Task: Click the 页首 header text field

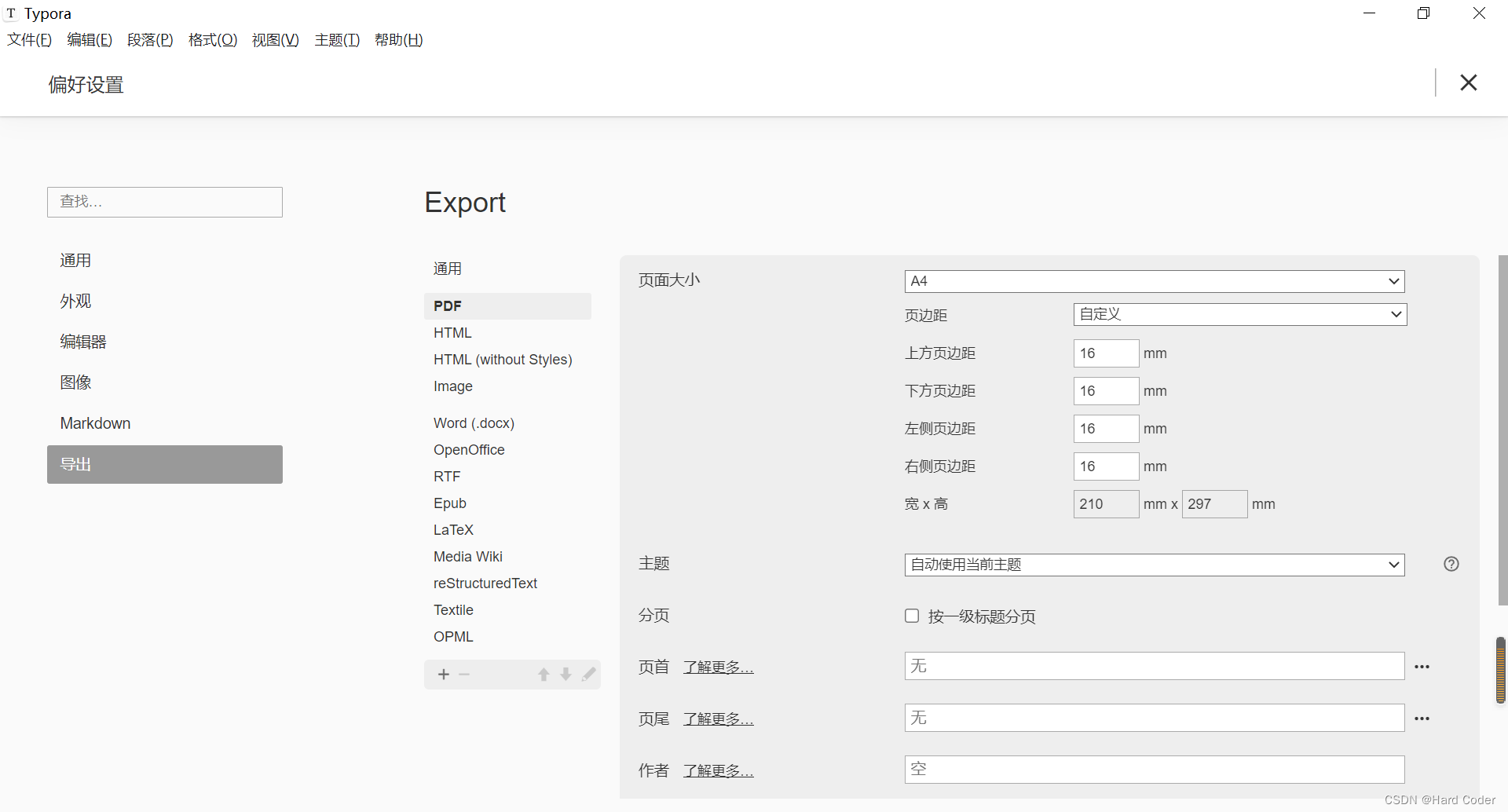Action: click(1155, 666)
